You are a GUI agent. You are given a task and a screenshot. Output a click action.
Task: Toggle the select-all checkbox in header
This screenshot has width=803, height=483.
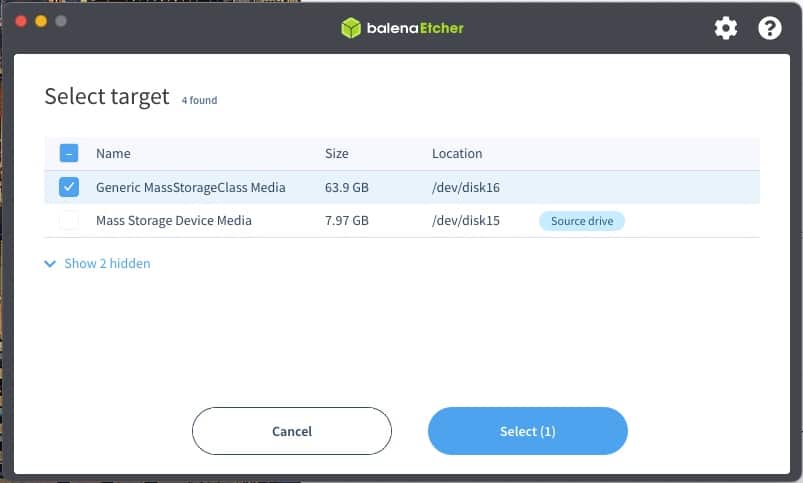(x=69, y=153)
